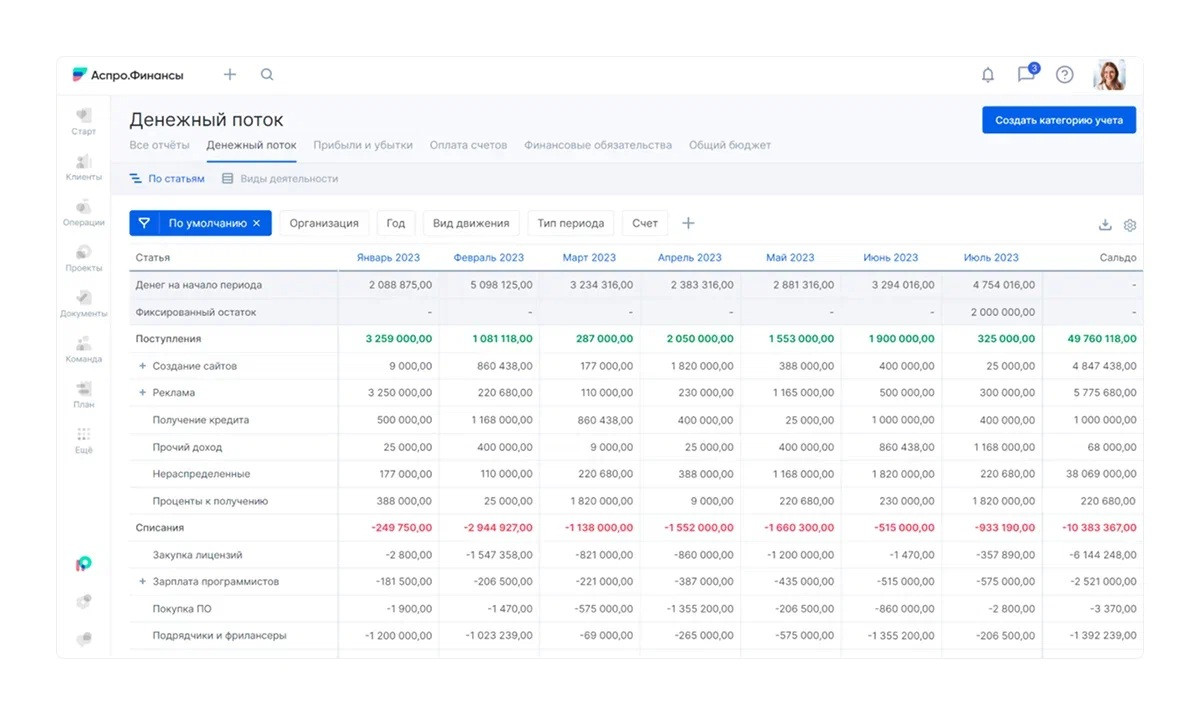1200x715 pixels.
Task: Click the help question mark icon
Action: (x=1064, y=75)
